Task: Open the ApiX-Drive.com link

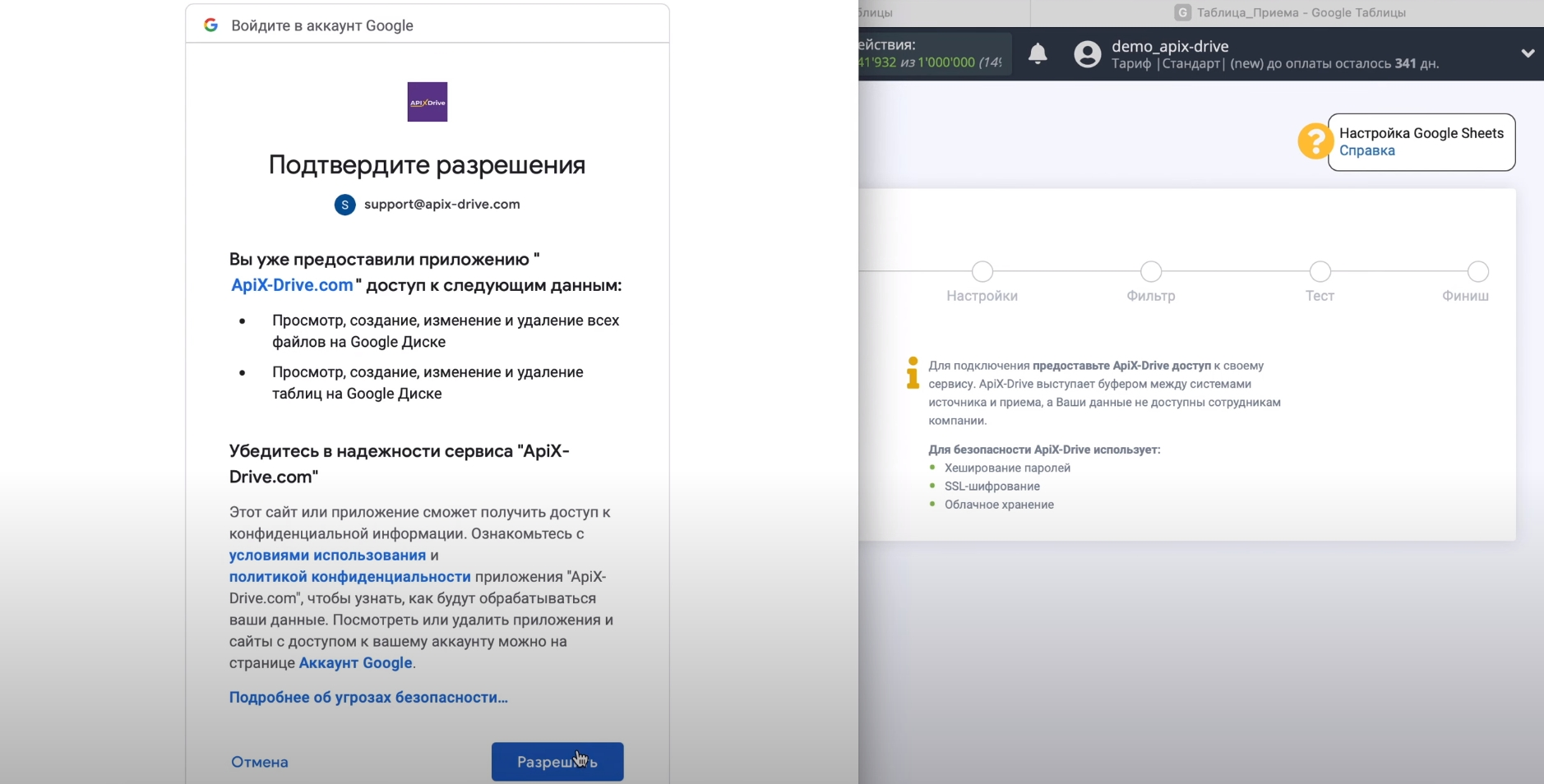Action: [292, 285]
